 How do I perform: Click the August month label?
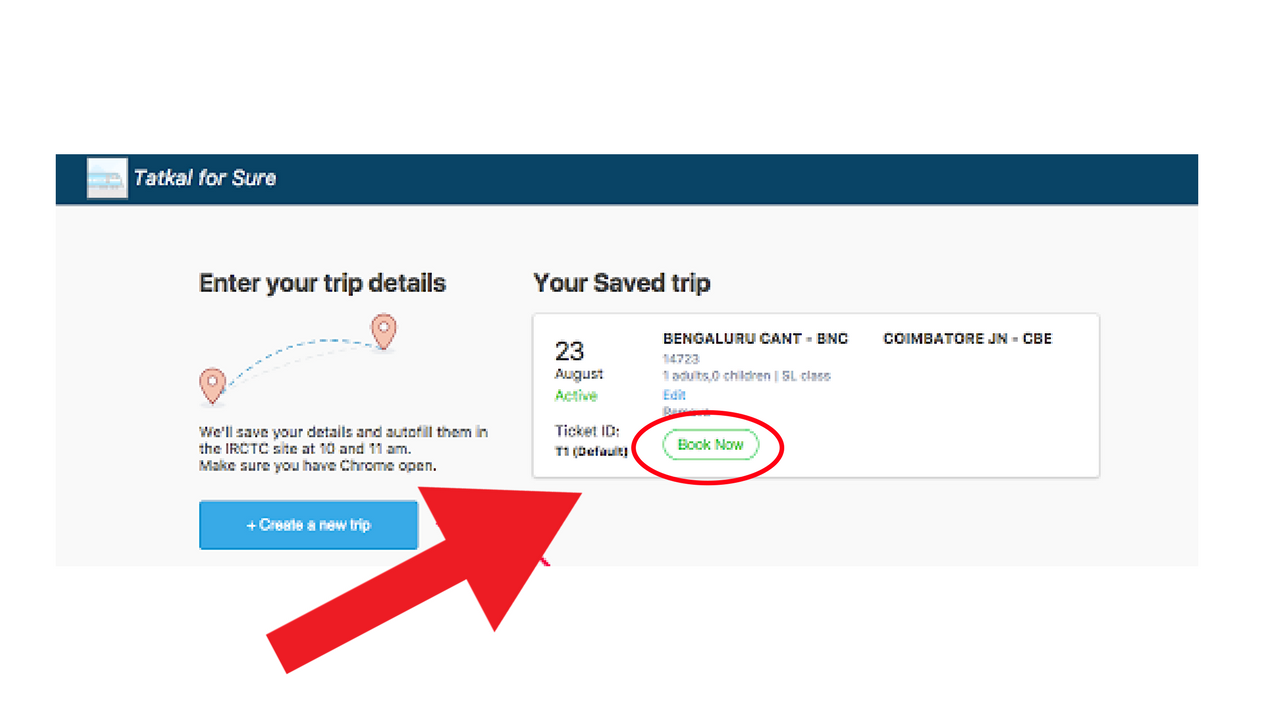pos(579,374)
